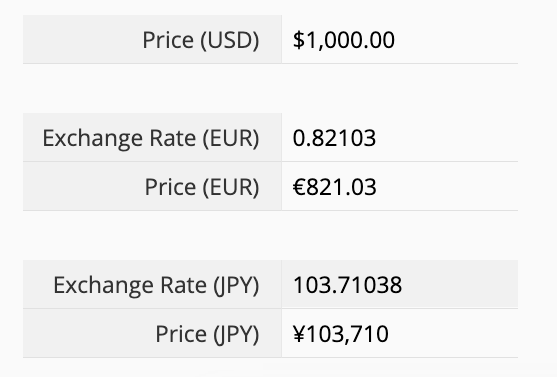Click the (JPY) text of the Exchange Rate label
The width and height of the screenshot is (557, 377).
[236, 285]
